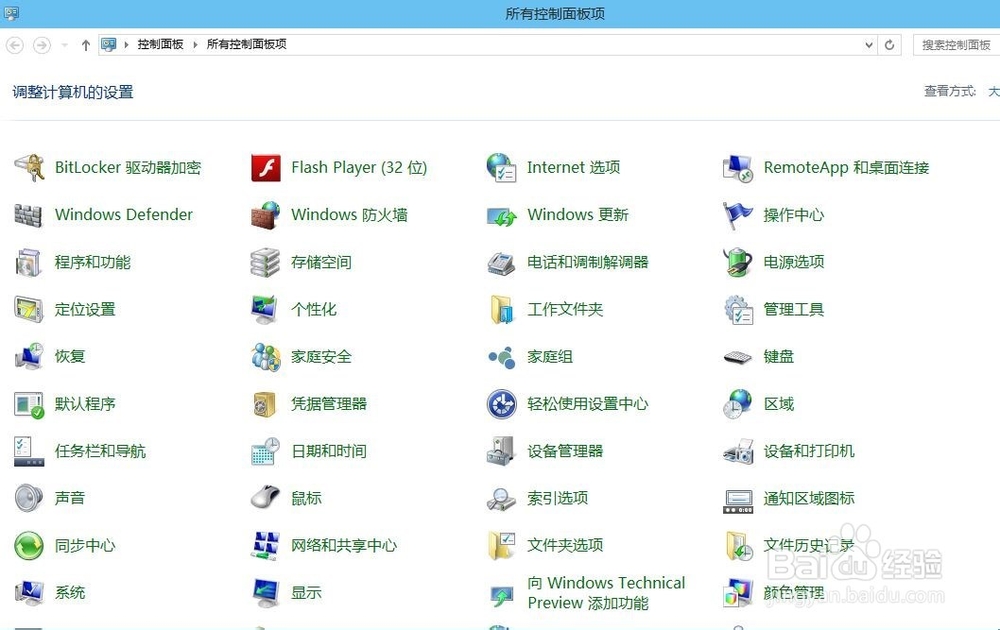Open the 电话和调制解调器 icon

[x=501, y=263]
